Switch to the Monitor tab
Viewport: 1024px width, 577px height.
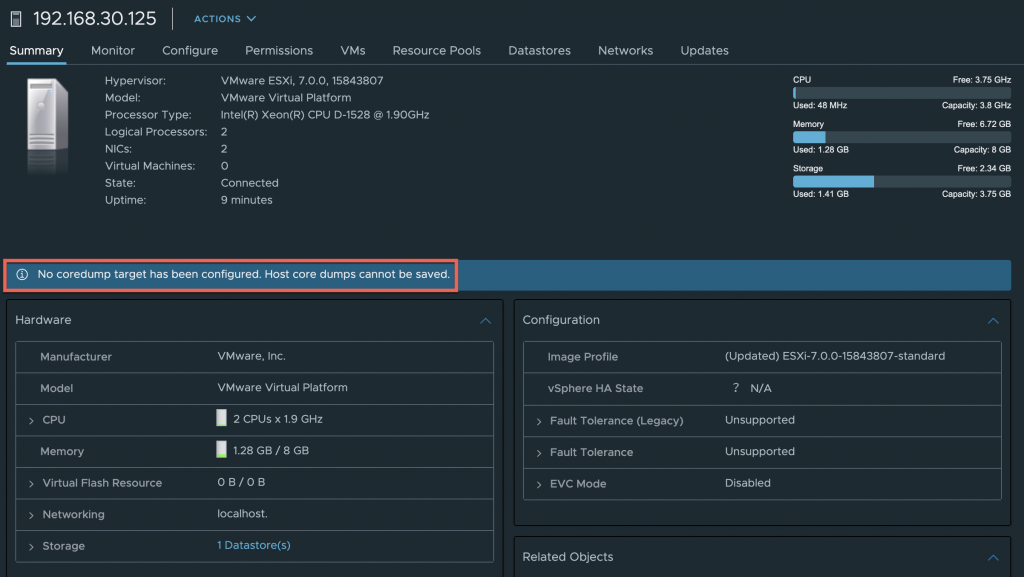[x=112, y=50]
